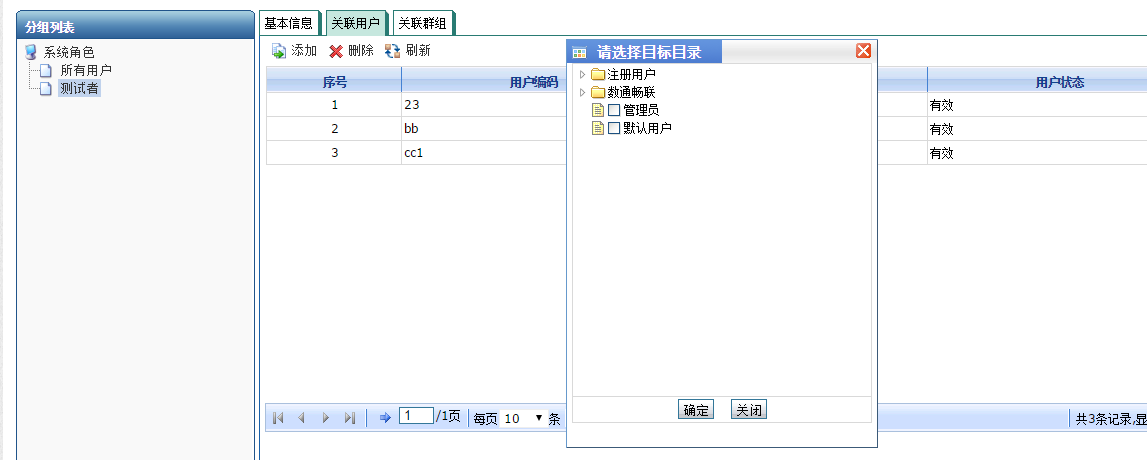Select 所有用户 in group tree
The height and width of the screenshot is (460, 1147).
click(86, 71)
